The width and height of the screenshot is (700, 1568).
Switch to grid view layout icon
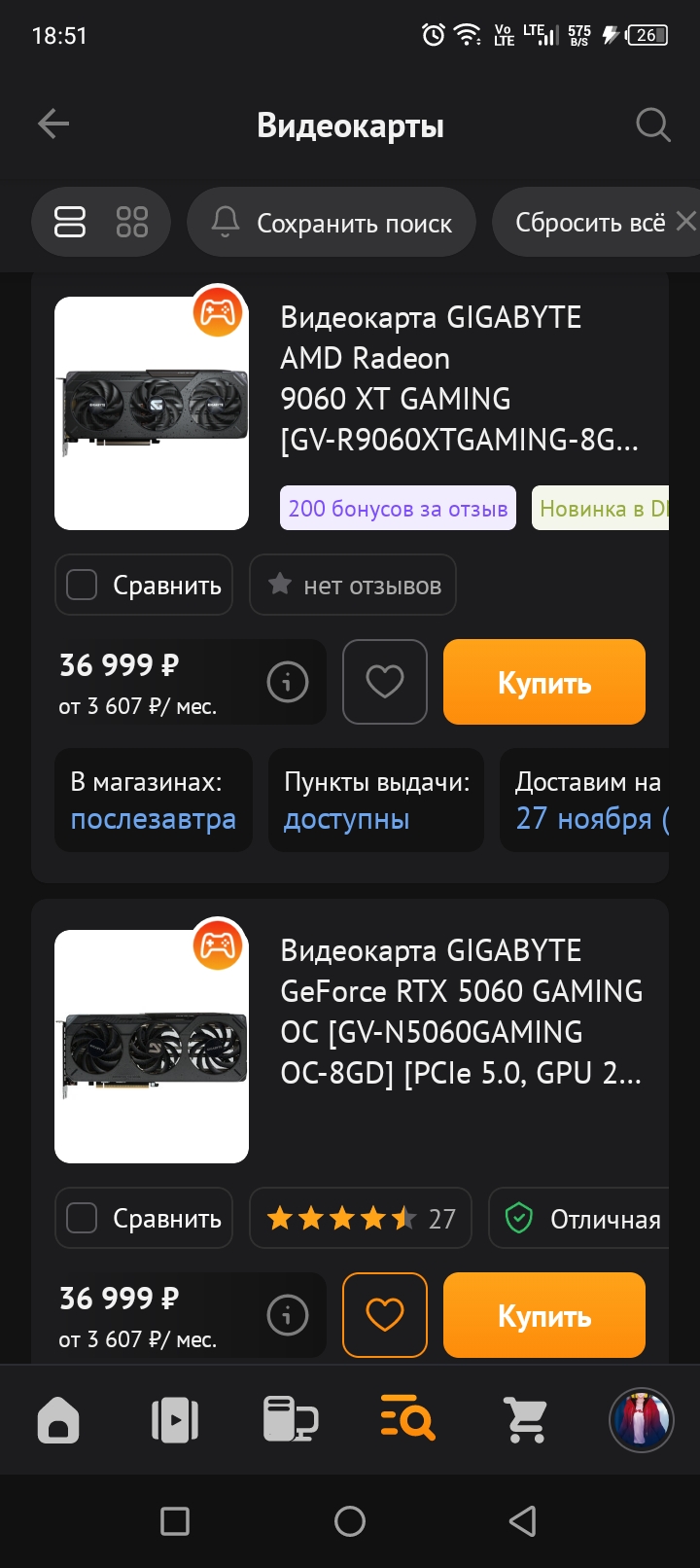coord(131,222)
